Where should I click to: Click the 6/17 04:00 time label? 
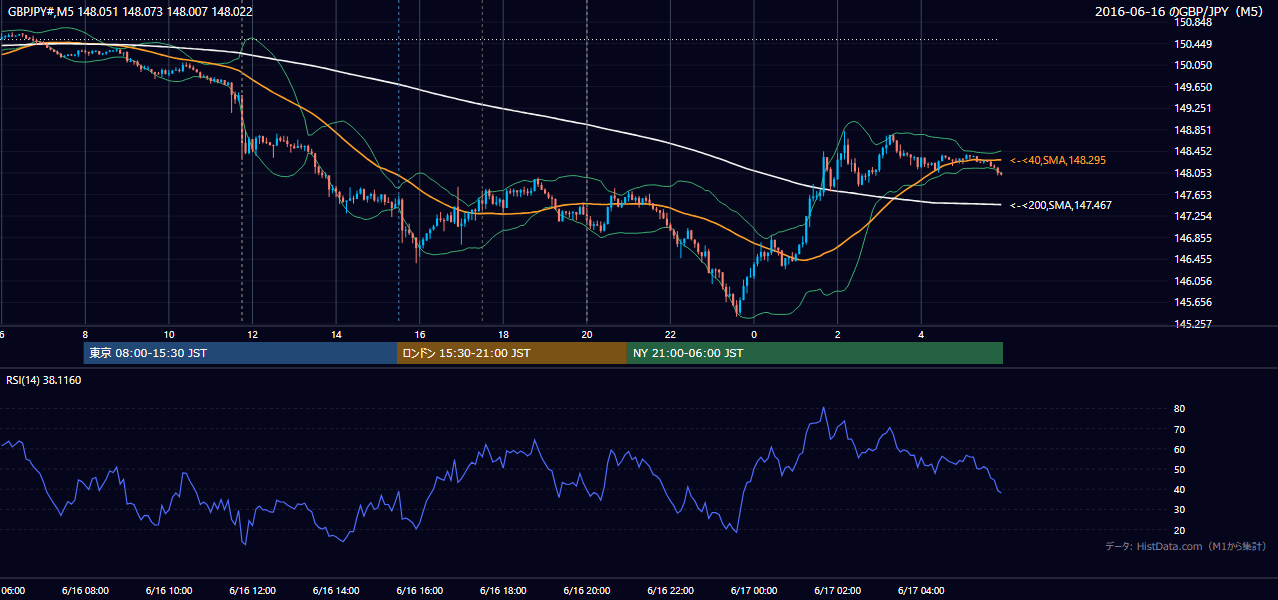pos(921,590)
